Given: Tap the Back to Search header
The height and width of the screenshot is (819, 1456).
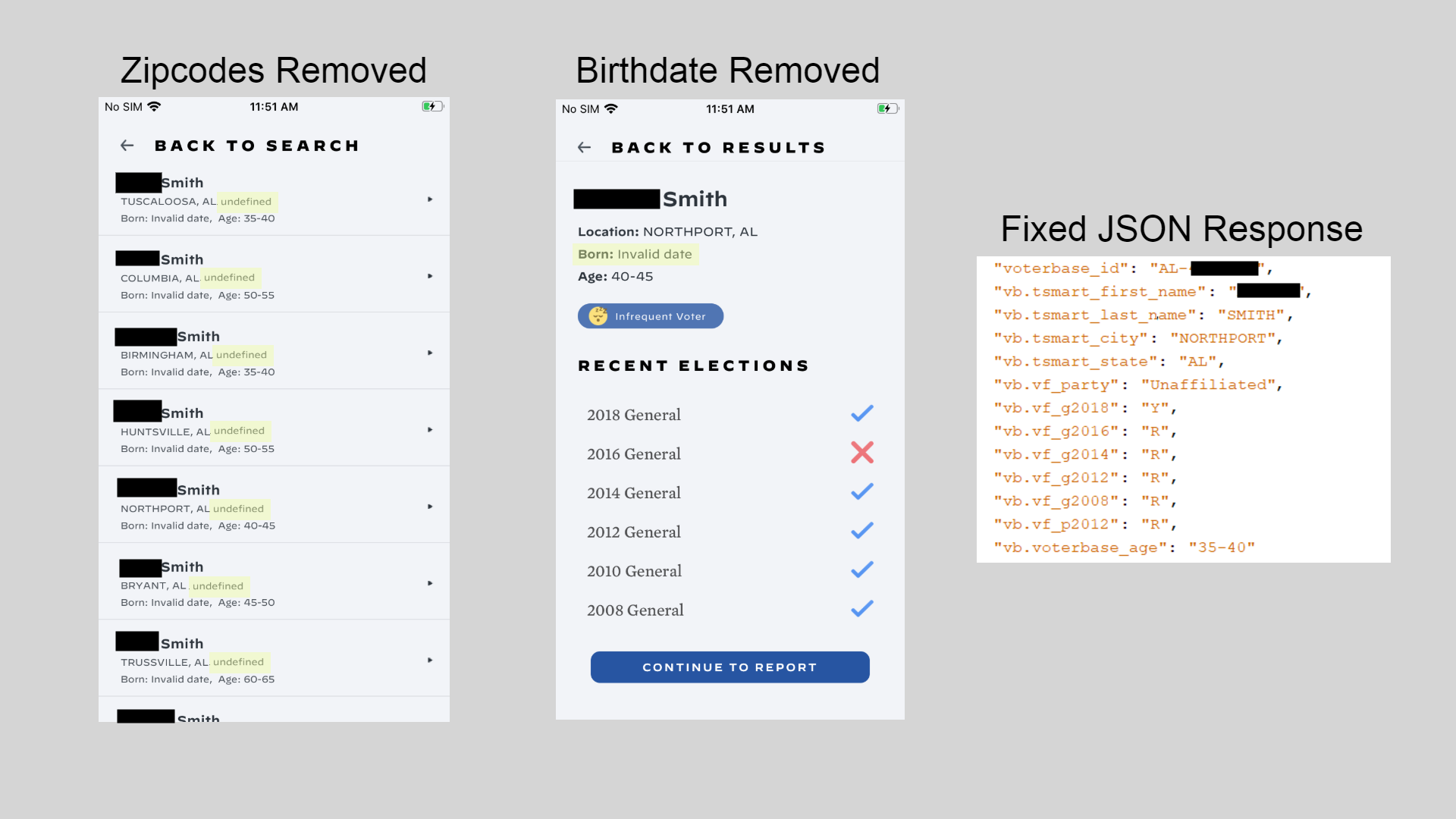Looking at the screenshot, I should tap(256, 146).
